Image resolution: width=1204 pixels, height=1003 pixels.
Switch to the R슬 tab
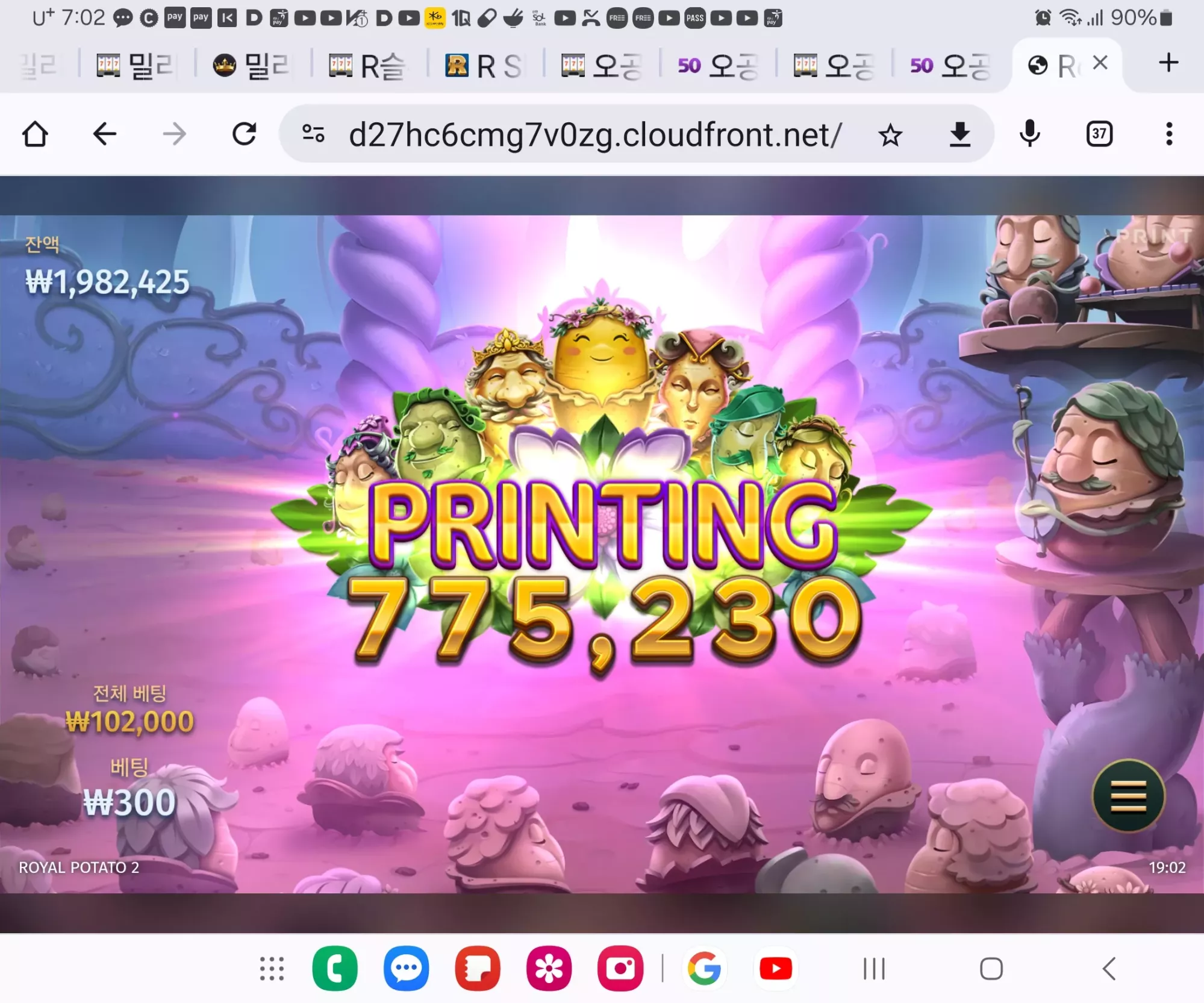point(367,65)
